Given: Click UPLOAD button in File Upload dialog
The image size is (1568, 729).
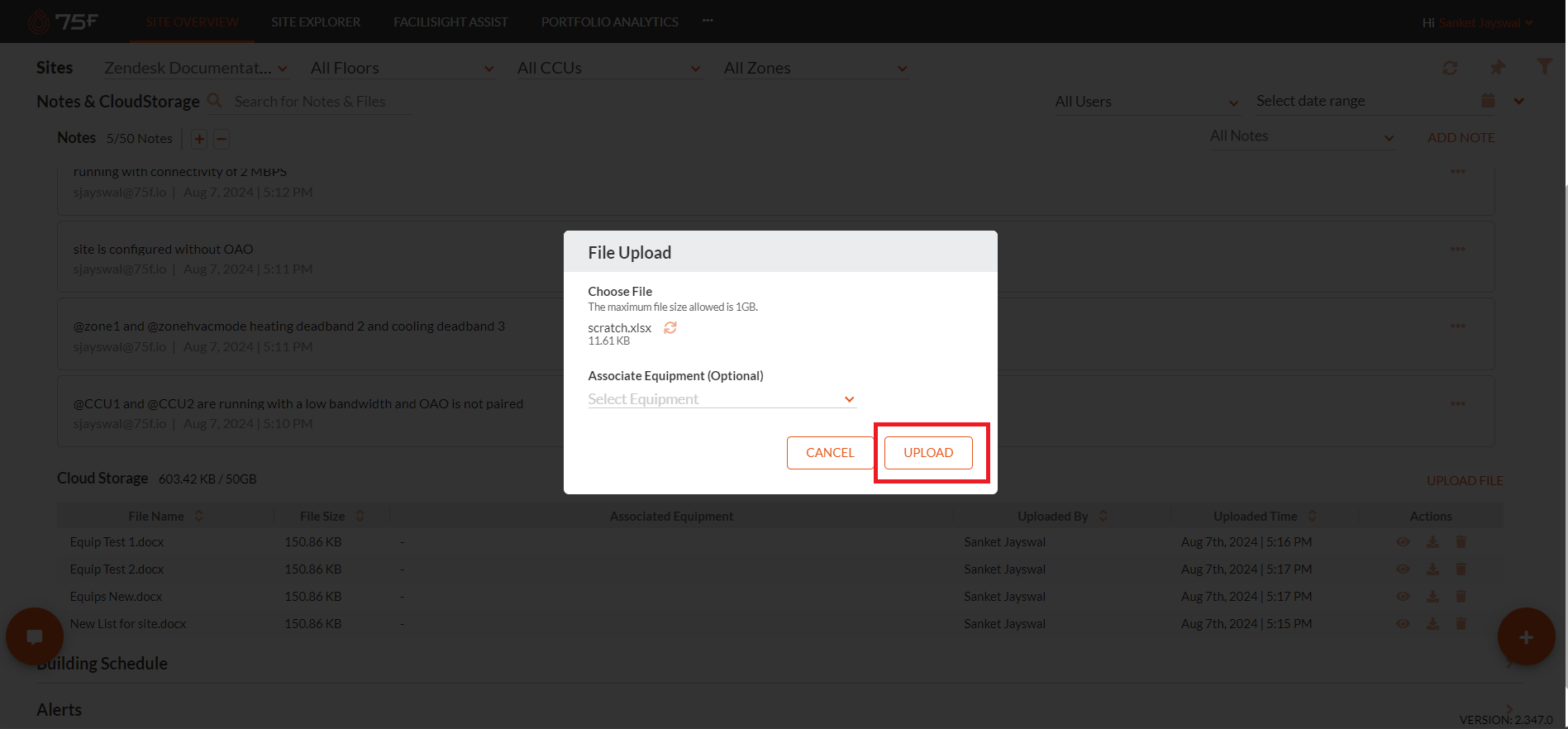Looking at the screenshot, I should pyautogui.click(x=928, y=453).
